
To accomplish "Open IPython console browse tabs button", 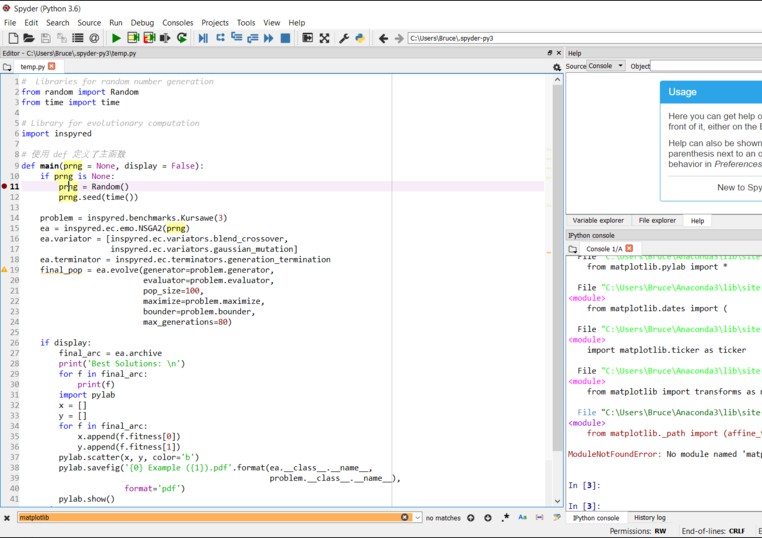I will click(573, 249).
